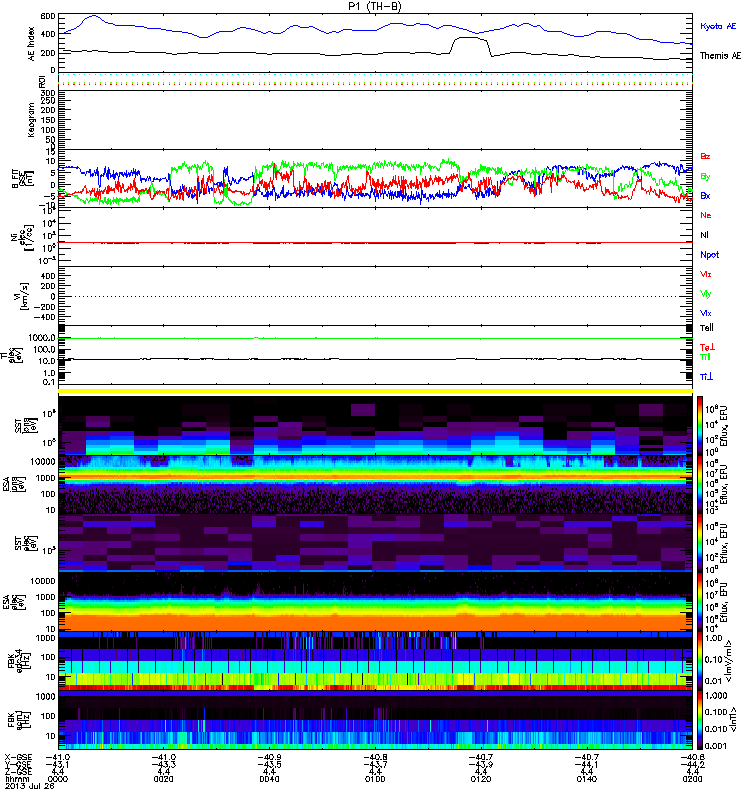Click the FBK magnetic field panel label
This screenshot has height=800, width=750.
click(20, 719)
